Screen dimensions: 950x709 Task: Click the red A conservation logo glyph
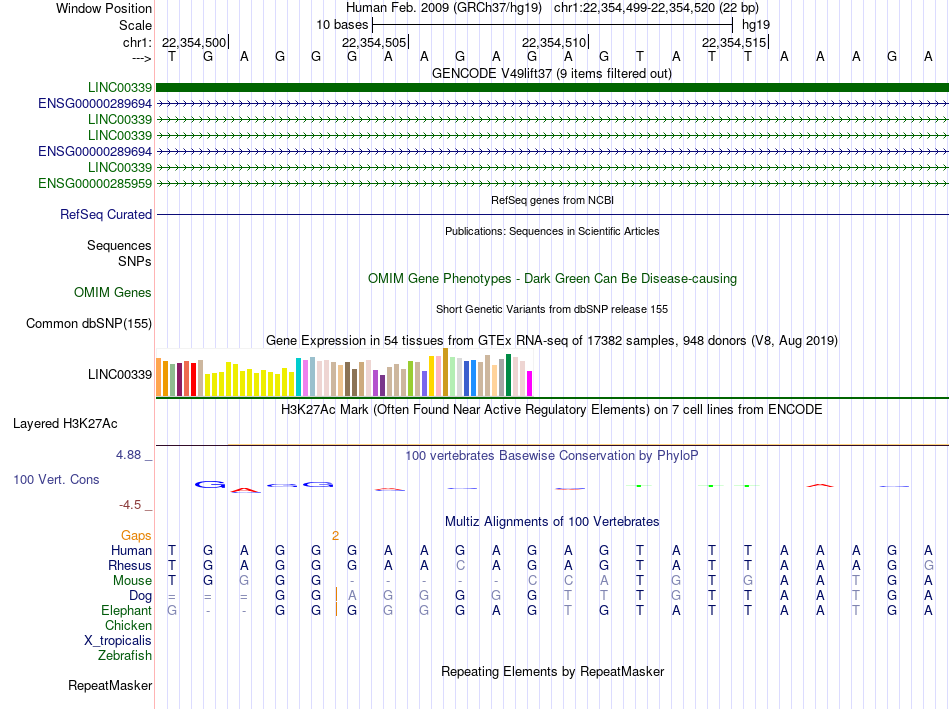[x=245, y=490]
